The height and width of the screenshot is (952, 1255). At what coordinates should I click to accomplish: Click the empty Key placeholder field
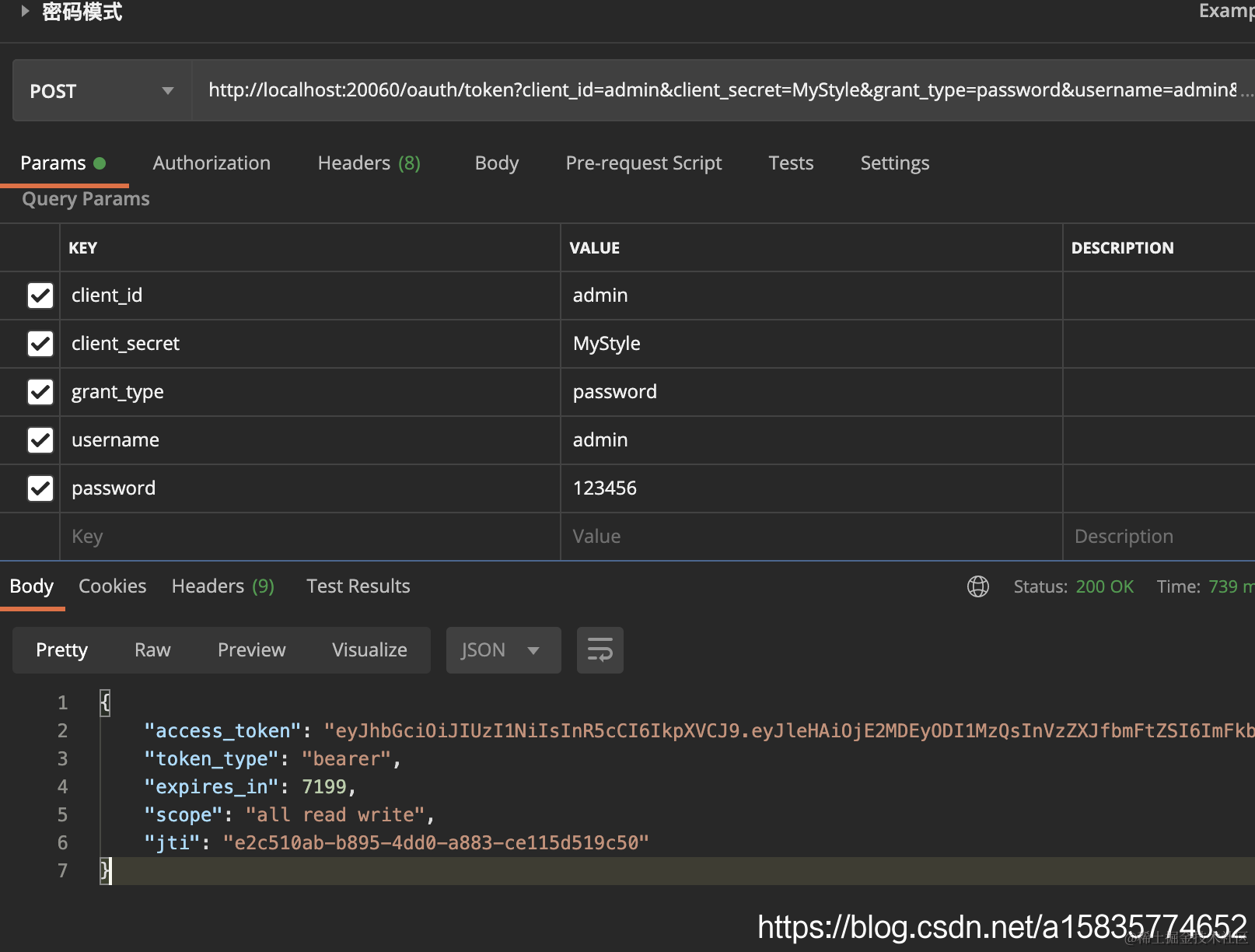coord(310,537)
